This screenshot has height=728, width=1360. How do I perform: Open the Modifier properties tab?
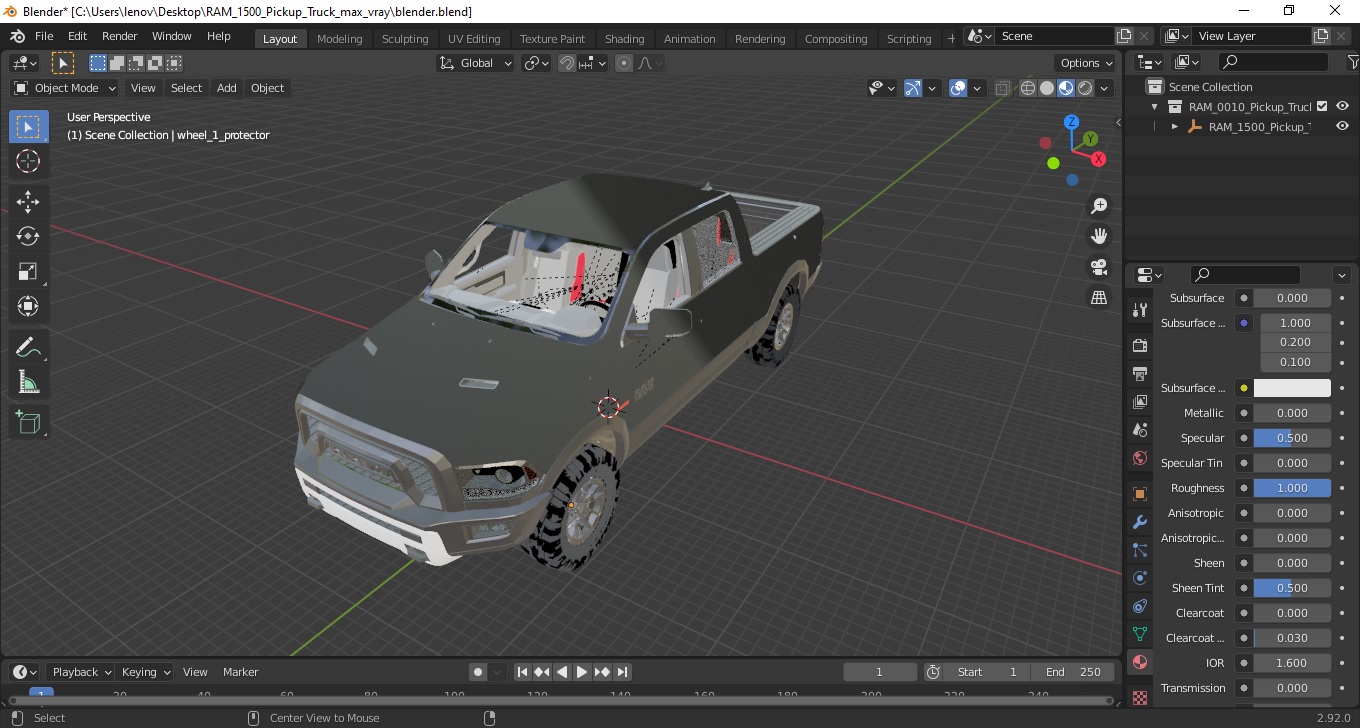1140,522
